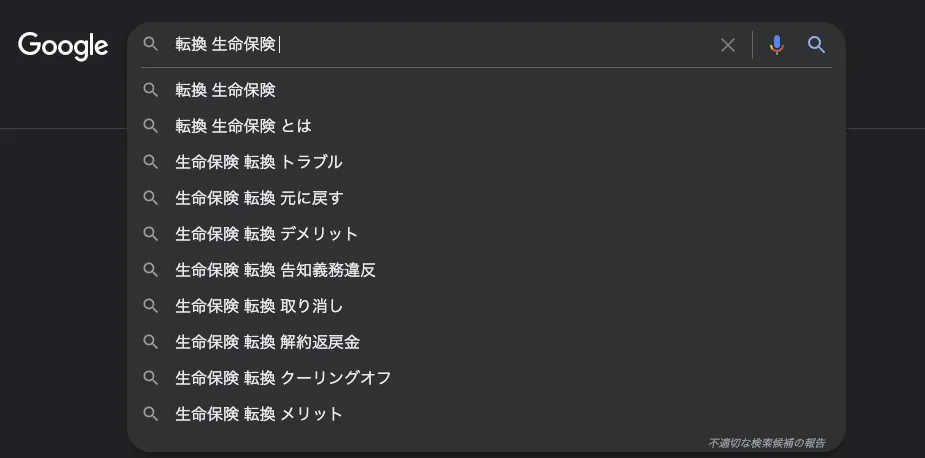This screenshot has height=458, width=925.
Task: Select suggestion 生命保険 転換 クーリングオフ
Action: click(283, 378)
